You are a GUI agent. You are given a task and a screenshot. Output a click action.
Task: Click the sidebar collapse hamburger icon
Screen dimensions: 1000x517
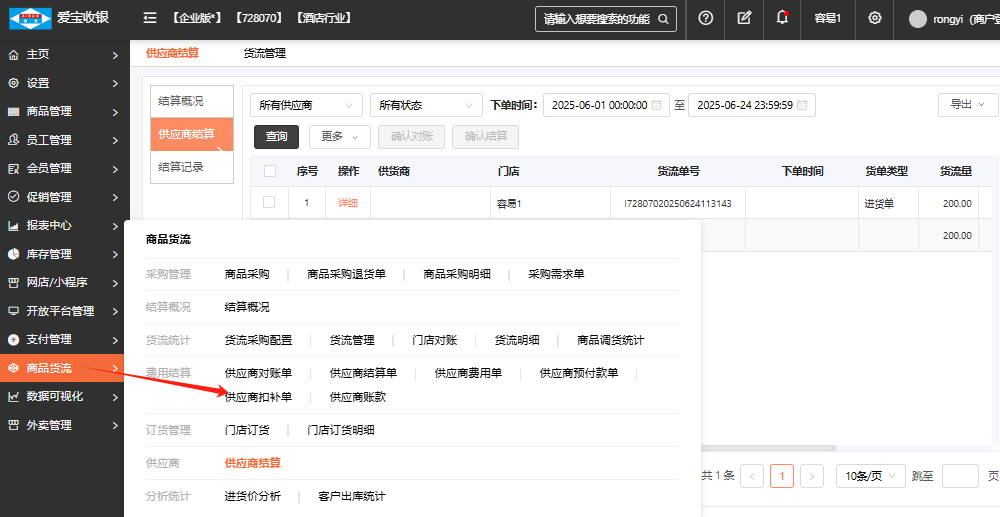150,18
